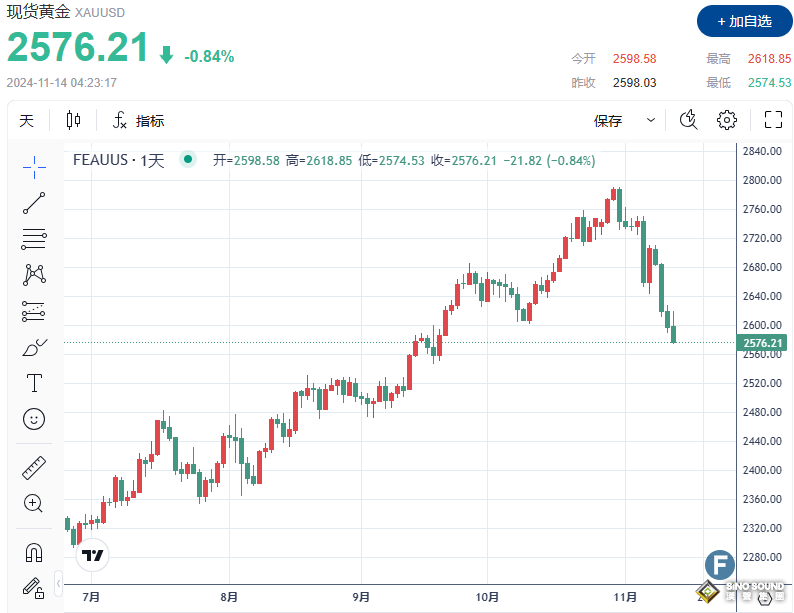Click the 保存 save button

point(608,120)
